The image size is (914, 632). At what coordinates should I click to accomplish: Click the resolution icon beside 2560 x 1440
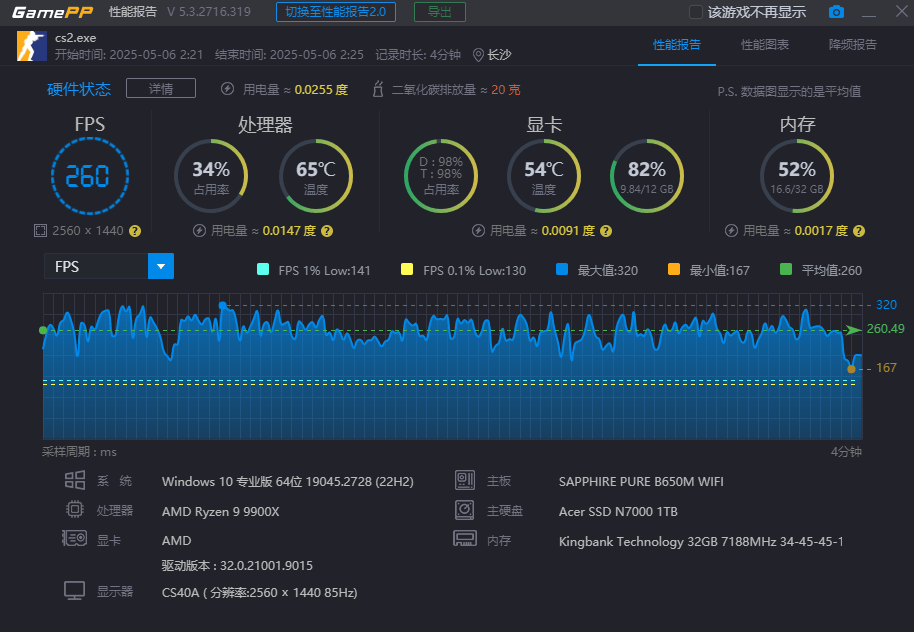40,231
